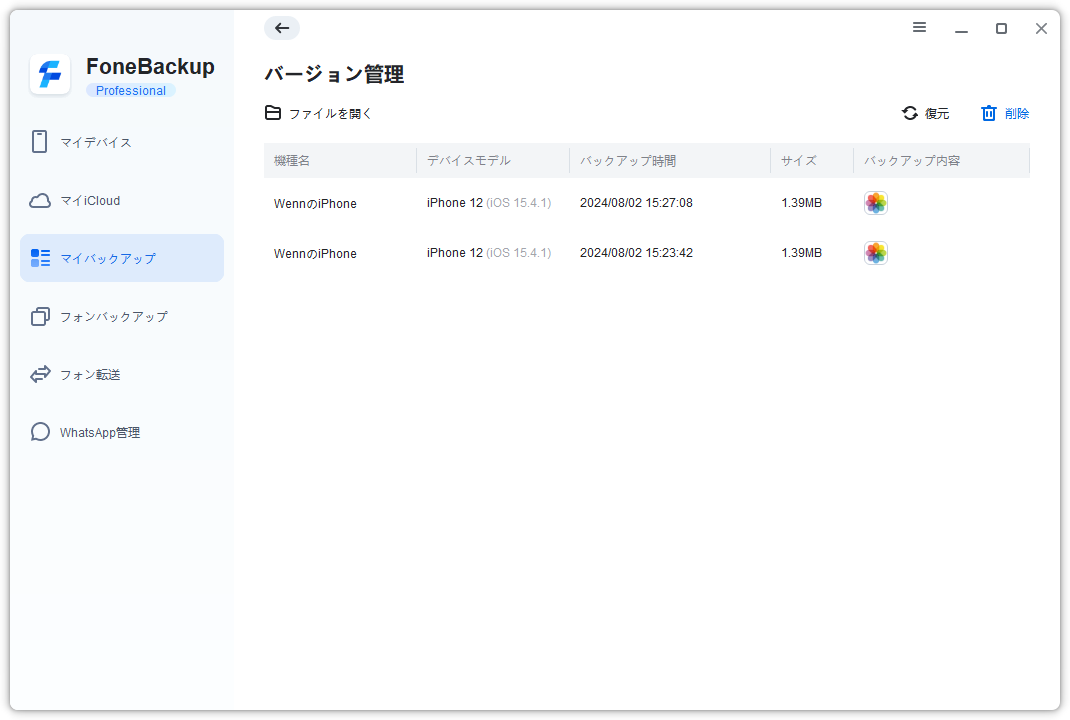Click the FoneBackup title text
The width and height of the screenshot is (1070, 720).
(150, 67)
